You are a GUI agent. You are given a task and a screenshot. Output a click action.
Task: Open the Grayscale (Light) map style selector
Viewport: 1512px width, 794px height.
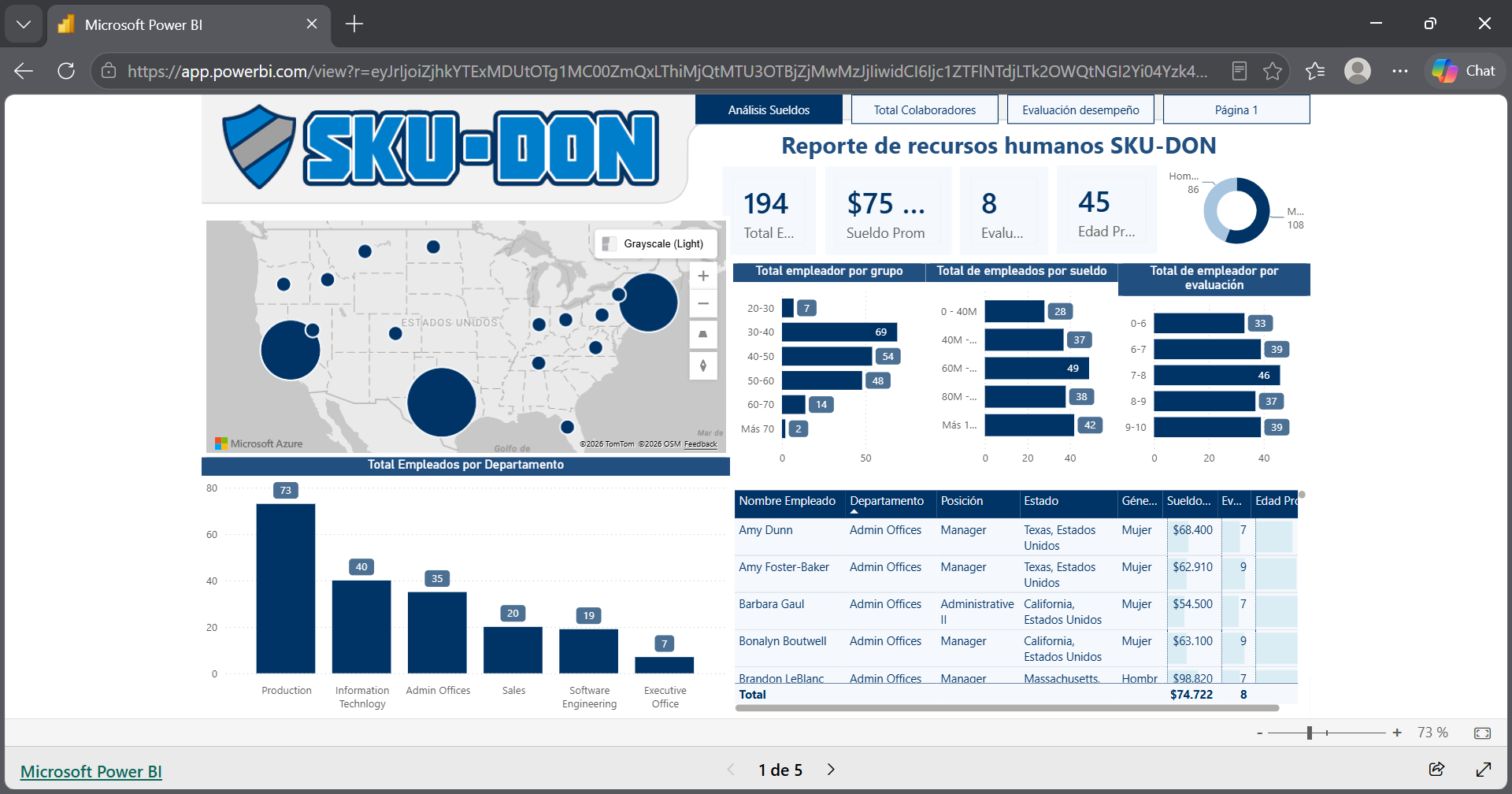point(655,244)
